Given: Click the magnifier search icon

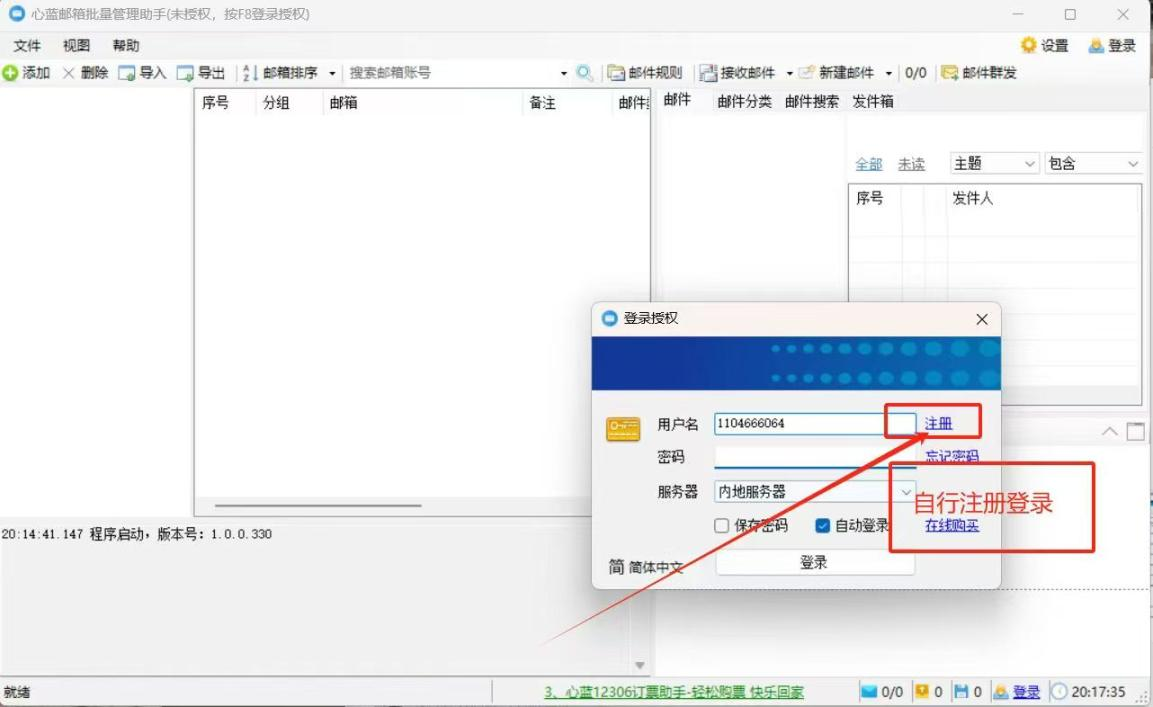Looking at the screenshot, I should pyautogui.click(x=585, y=73).
